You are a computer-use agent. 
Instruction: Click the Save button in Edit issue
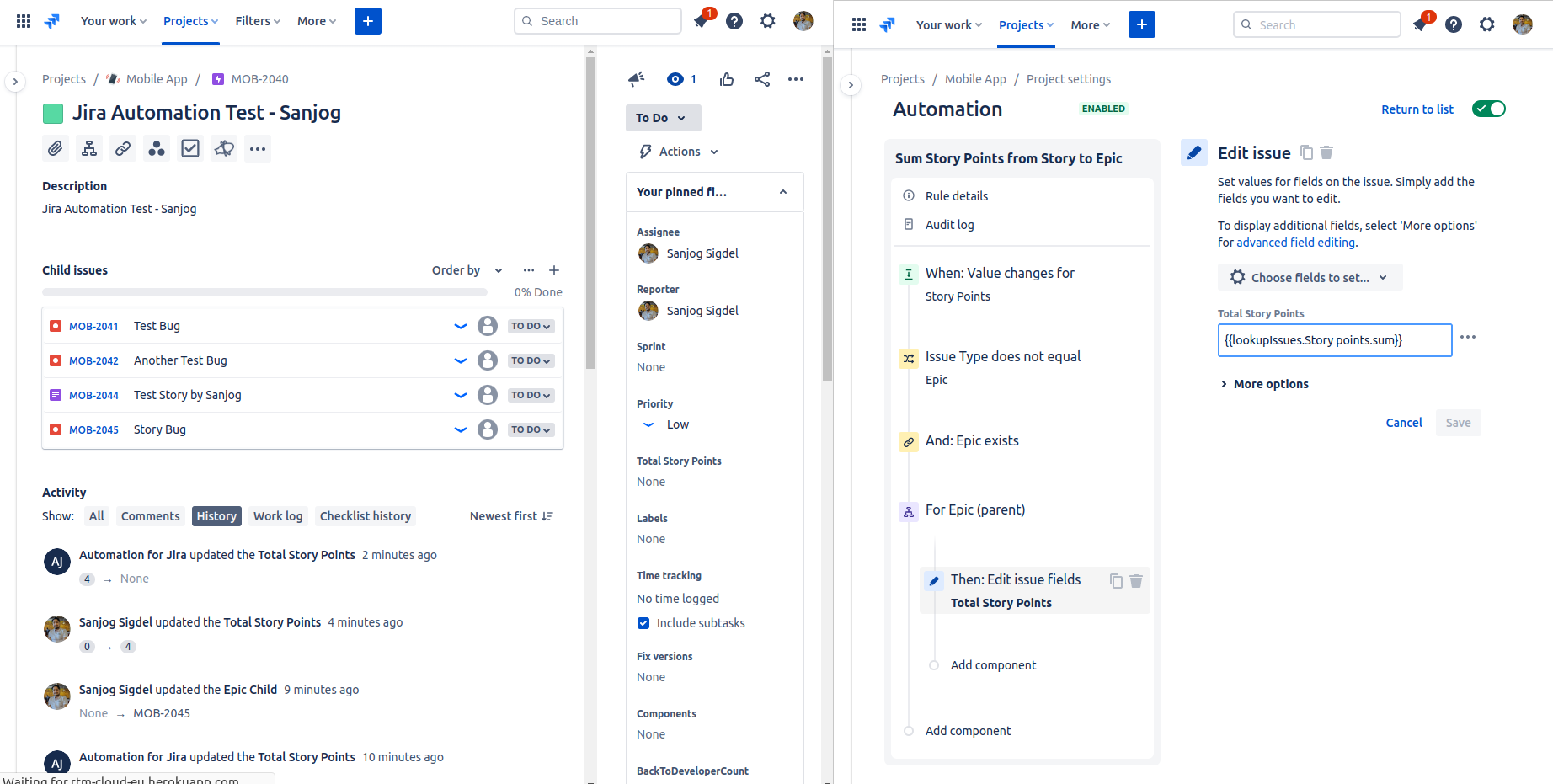[1458, 423]
